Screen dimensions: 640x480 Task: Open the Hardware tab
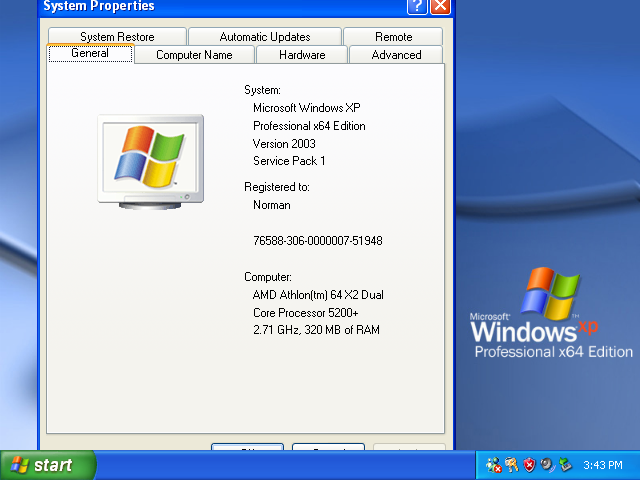(x=302, y=55)
